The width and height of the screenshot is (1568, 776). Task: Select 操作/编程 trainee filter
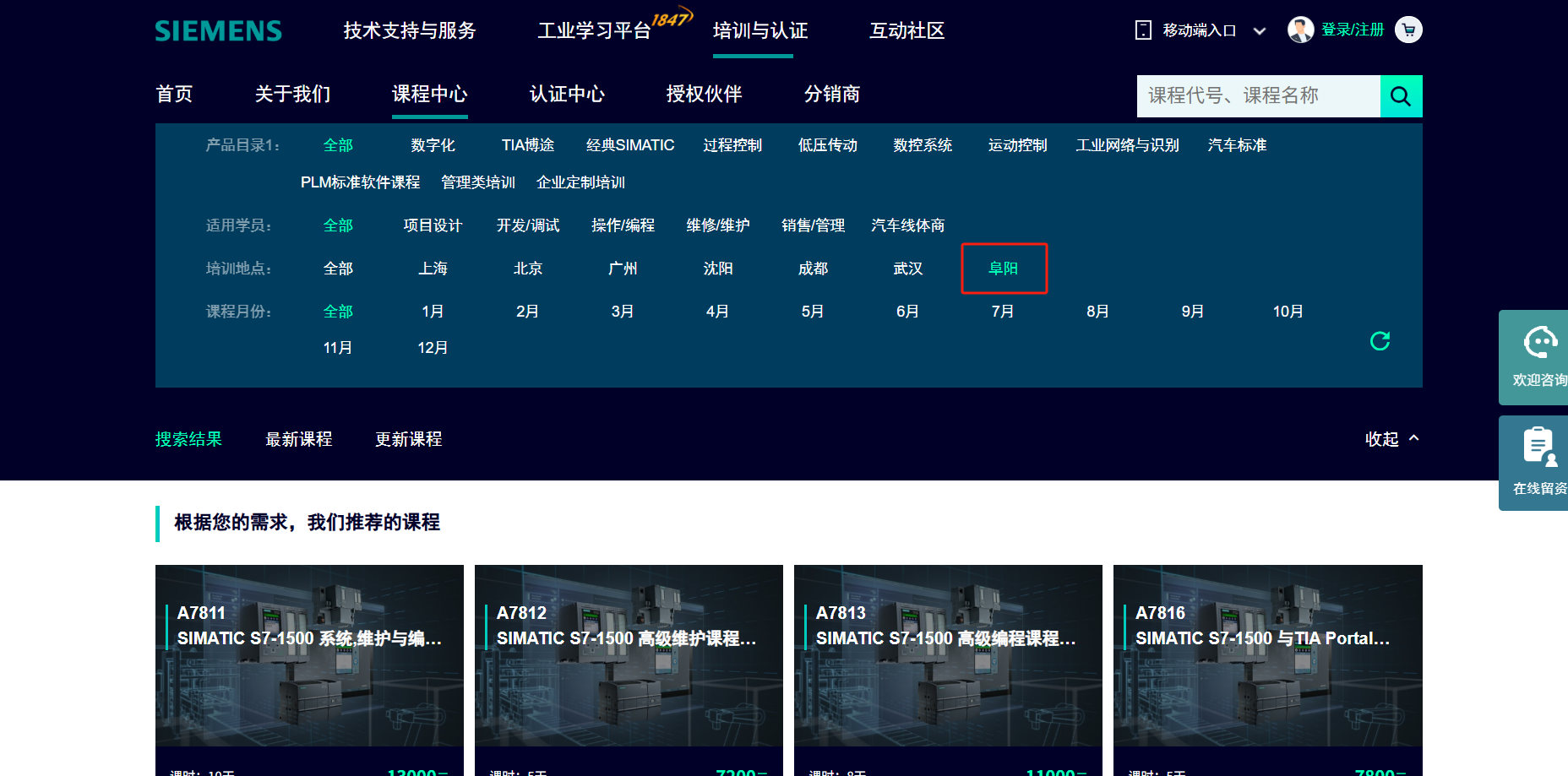tap(623, 225)
